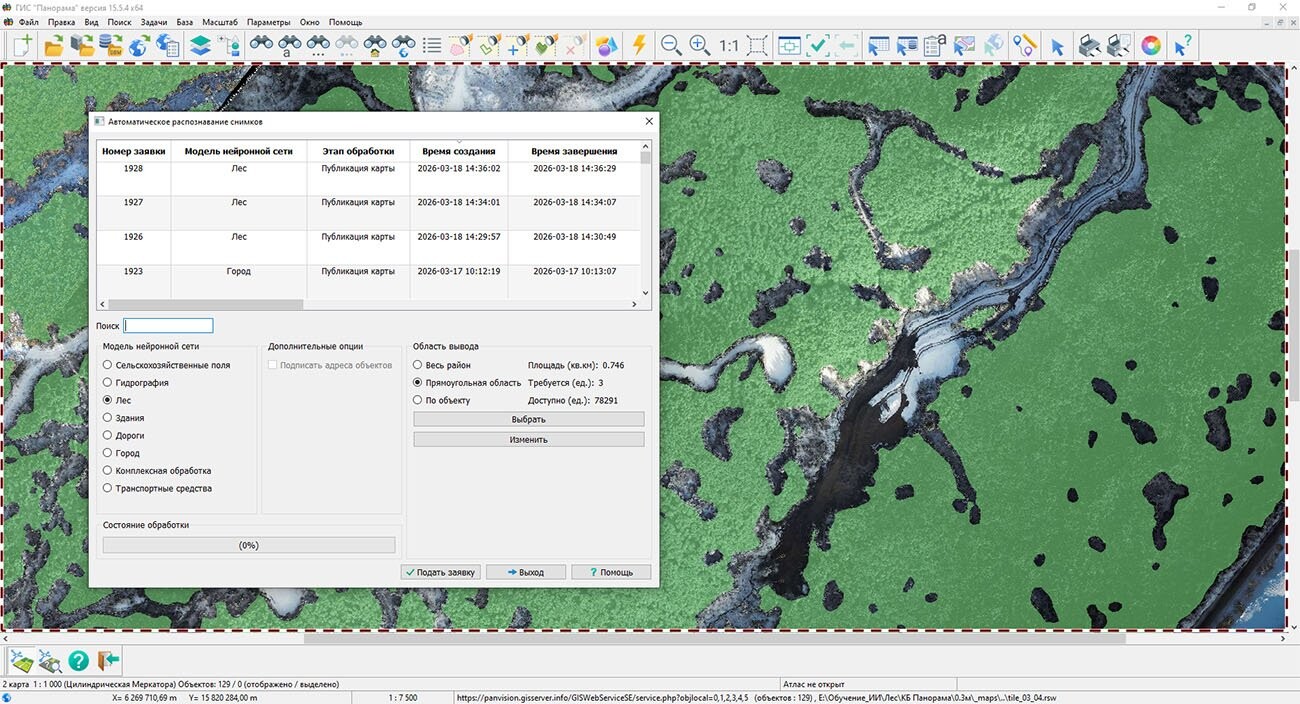Zoom out with the minus magnifier
Image resolution: width=1300 pixels, height=704 pixels.
click(x=671, y=45)
